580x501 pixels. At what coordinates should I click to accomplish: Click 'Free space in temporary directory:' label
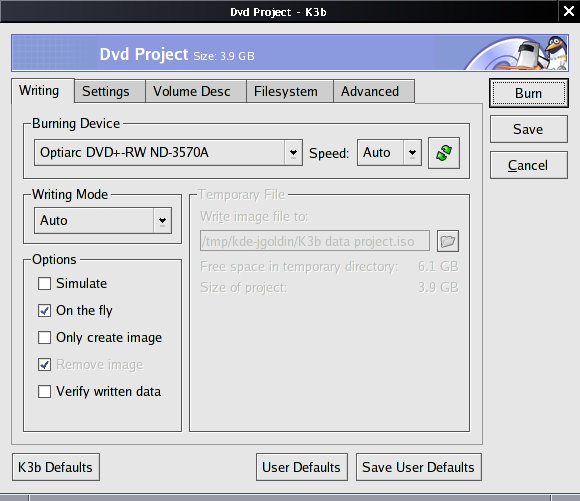299,266
